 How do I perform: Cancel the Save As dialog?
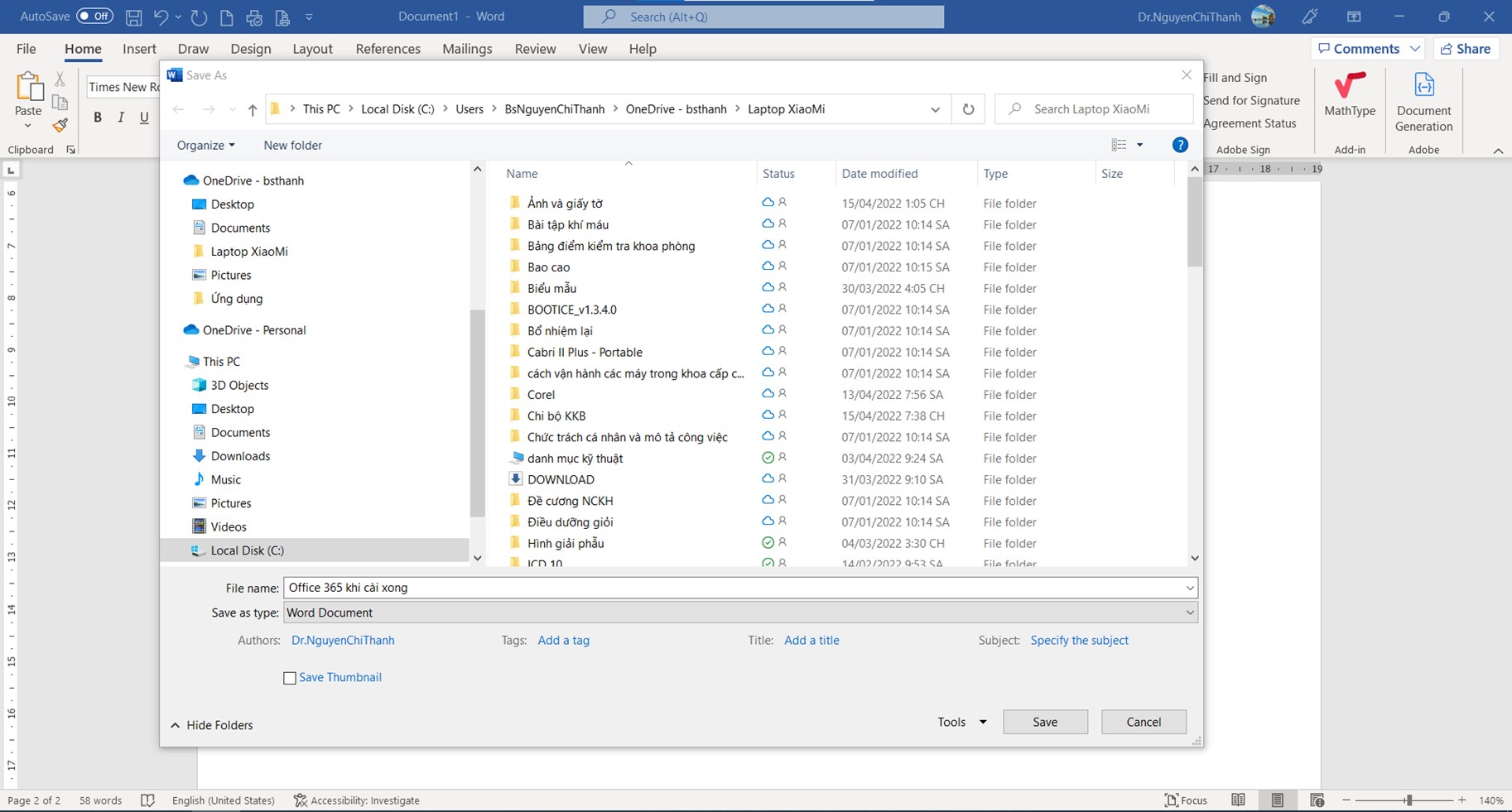[x=1144, y=722]
